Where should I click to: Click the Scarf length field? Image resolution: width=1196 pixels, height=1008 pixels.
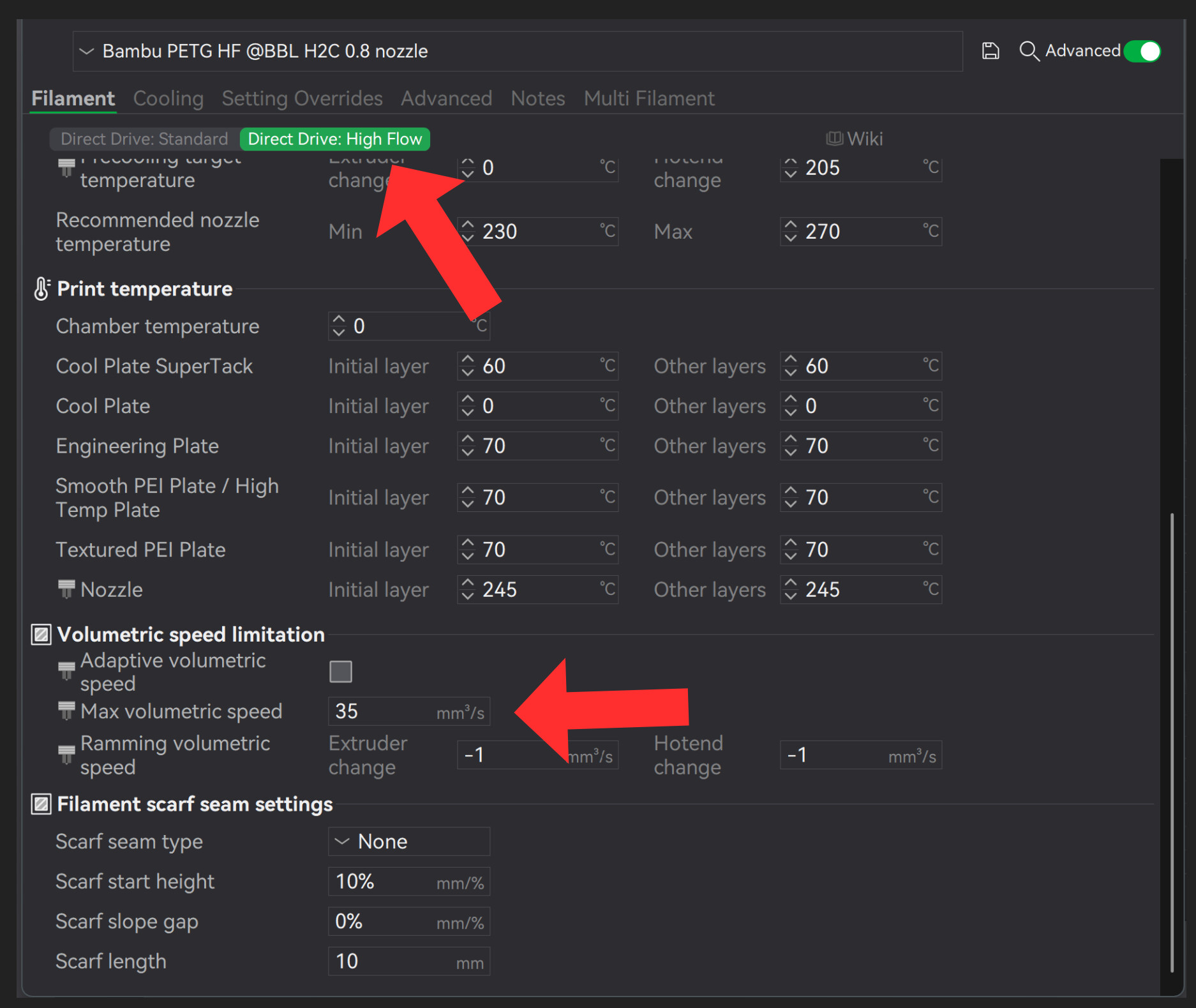[409, 961]
